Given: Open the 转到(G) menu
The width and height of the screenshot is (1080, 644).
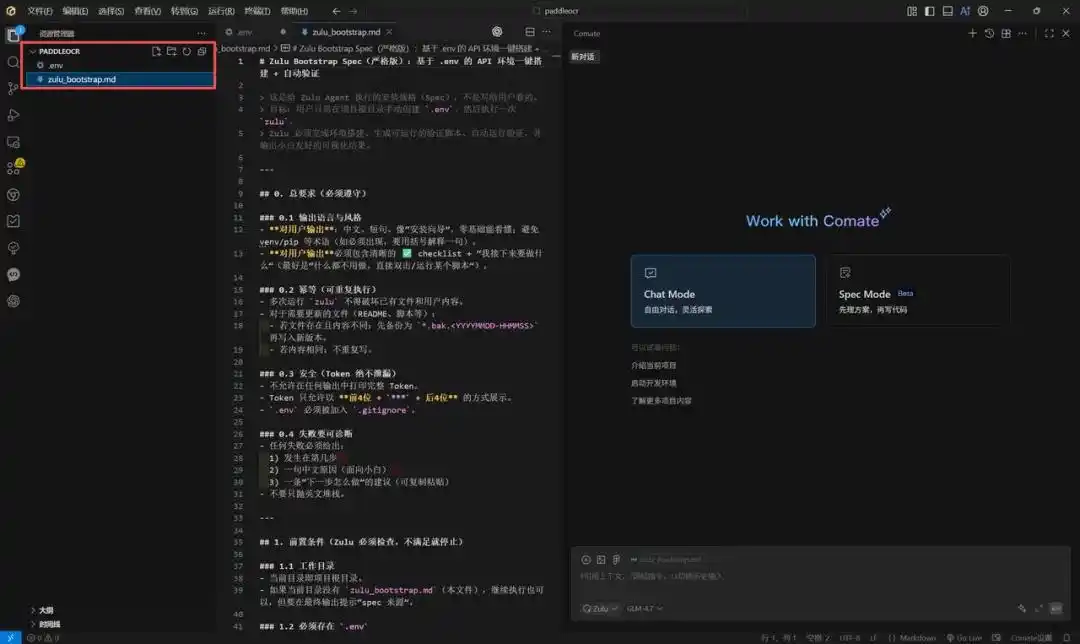Looking at the screenshot, I should [x=184, y=11].
